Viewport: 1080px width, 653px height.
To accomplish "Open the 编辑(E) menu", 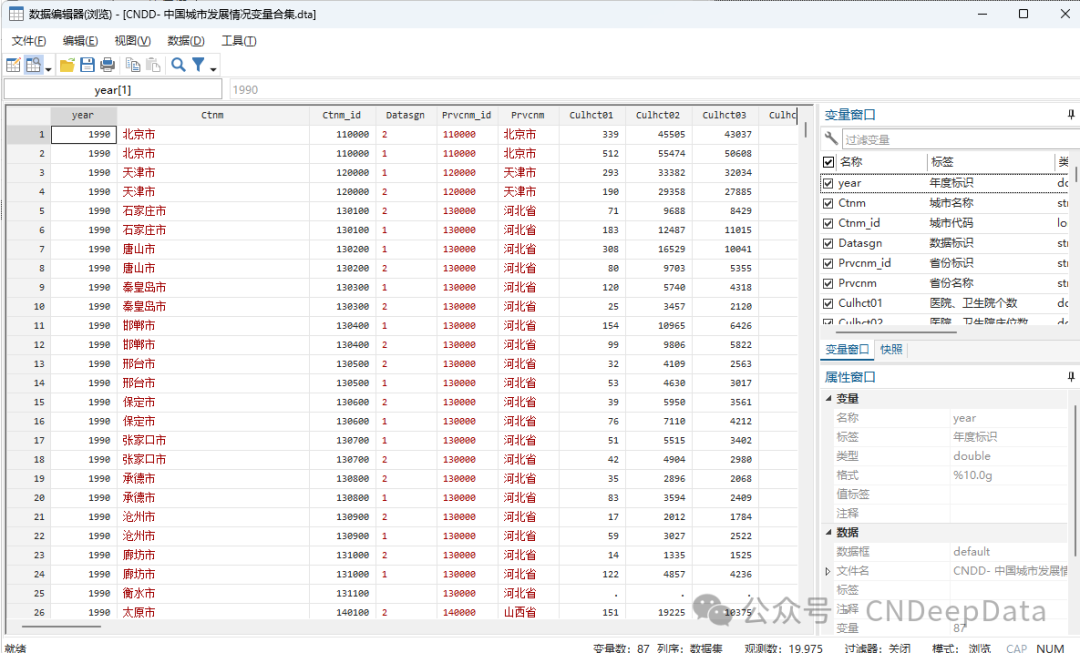I will (x=80, y=41).
